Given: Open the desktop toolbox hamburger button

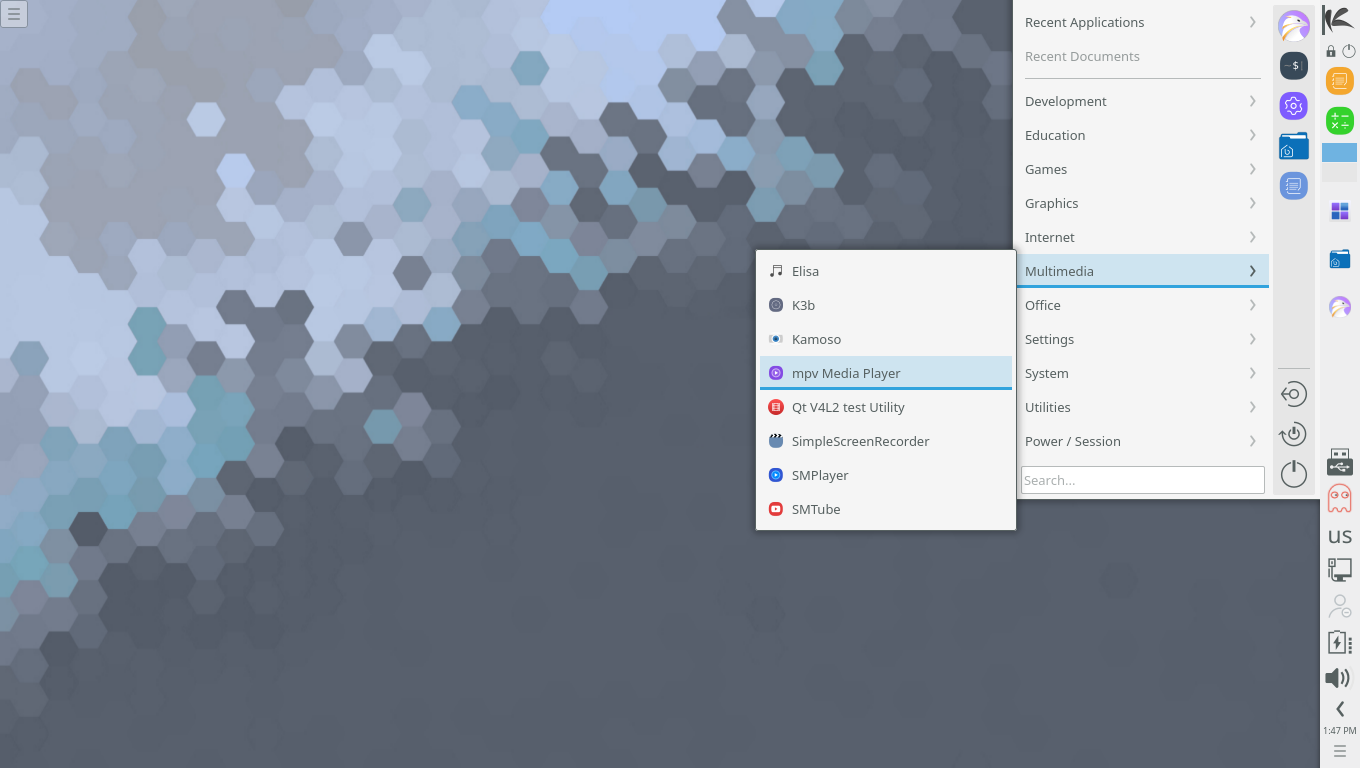Looking at the screenshot, I should [14, 14].
